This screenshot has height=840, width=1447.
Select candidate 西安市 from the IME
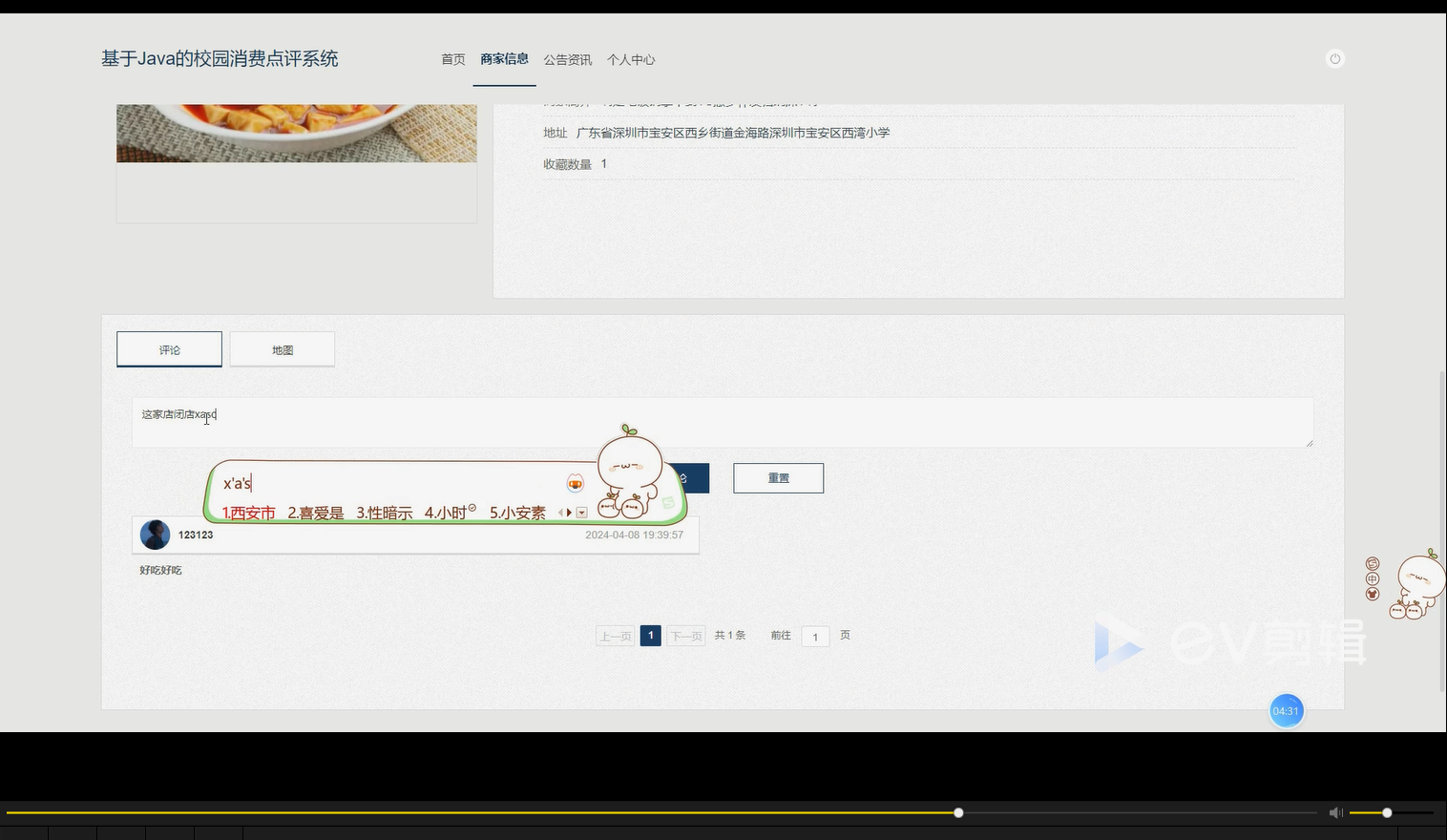247,513
